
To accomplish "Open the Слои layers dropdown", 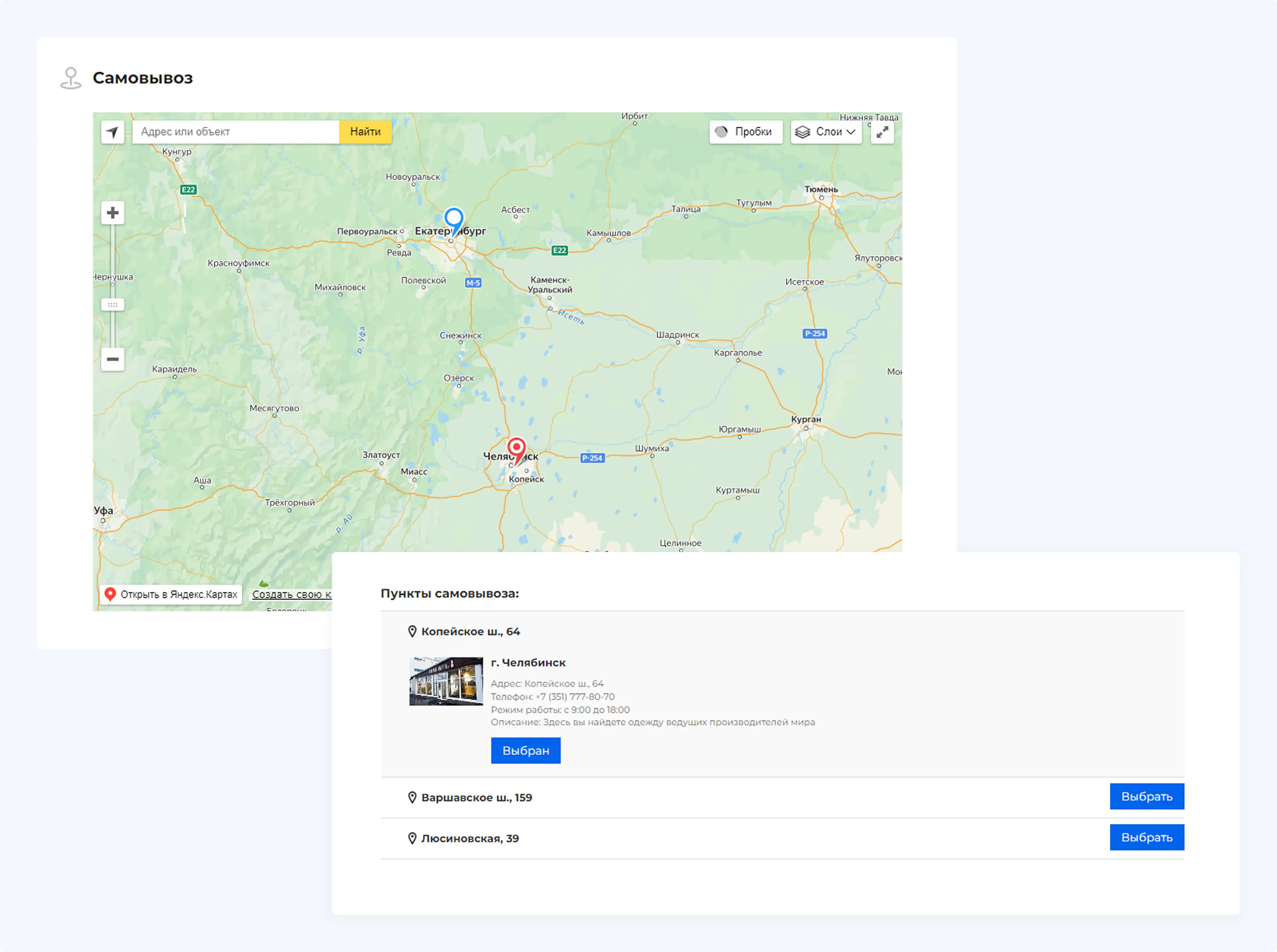I will pyautogui.click(x=825, y=132).
